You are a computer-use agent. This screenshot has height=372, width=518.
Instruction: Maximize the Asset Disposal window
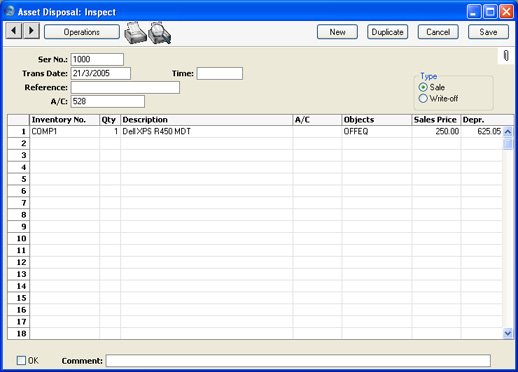pyautogui.click(x=490, y=12)
